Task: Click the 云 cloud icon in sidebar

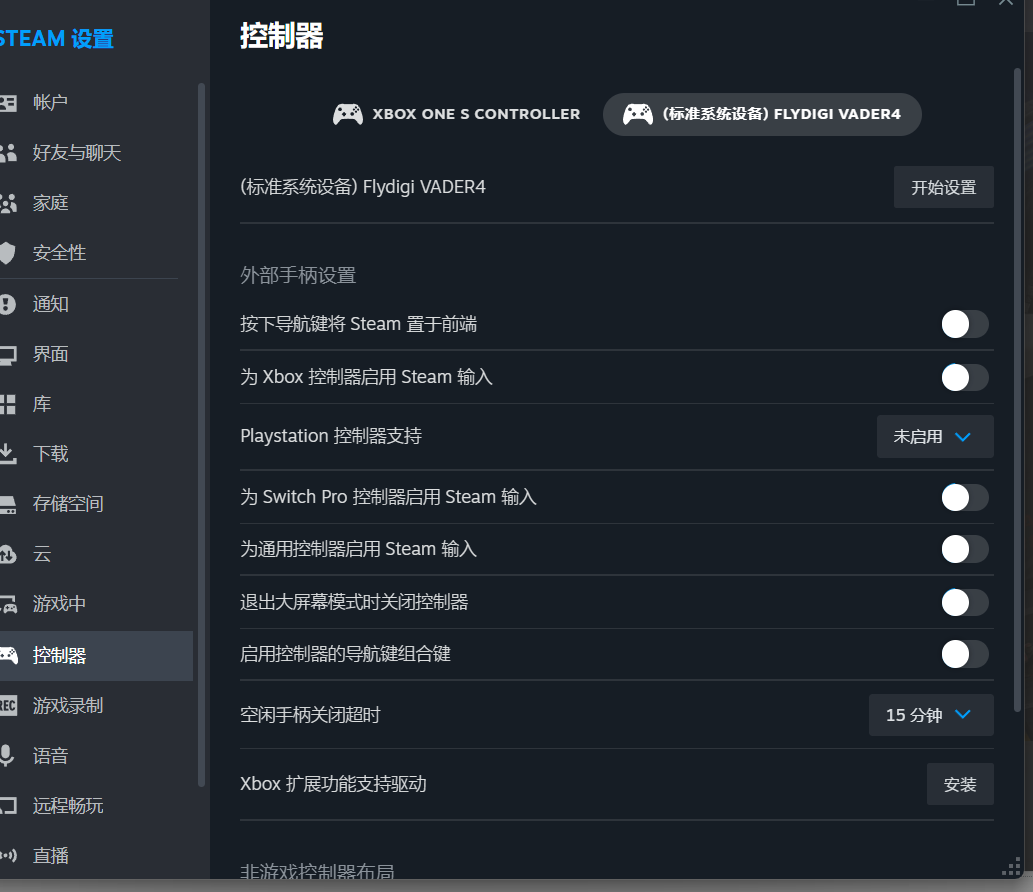Action: tap(8, 554)
